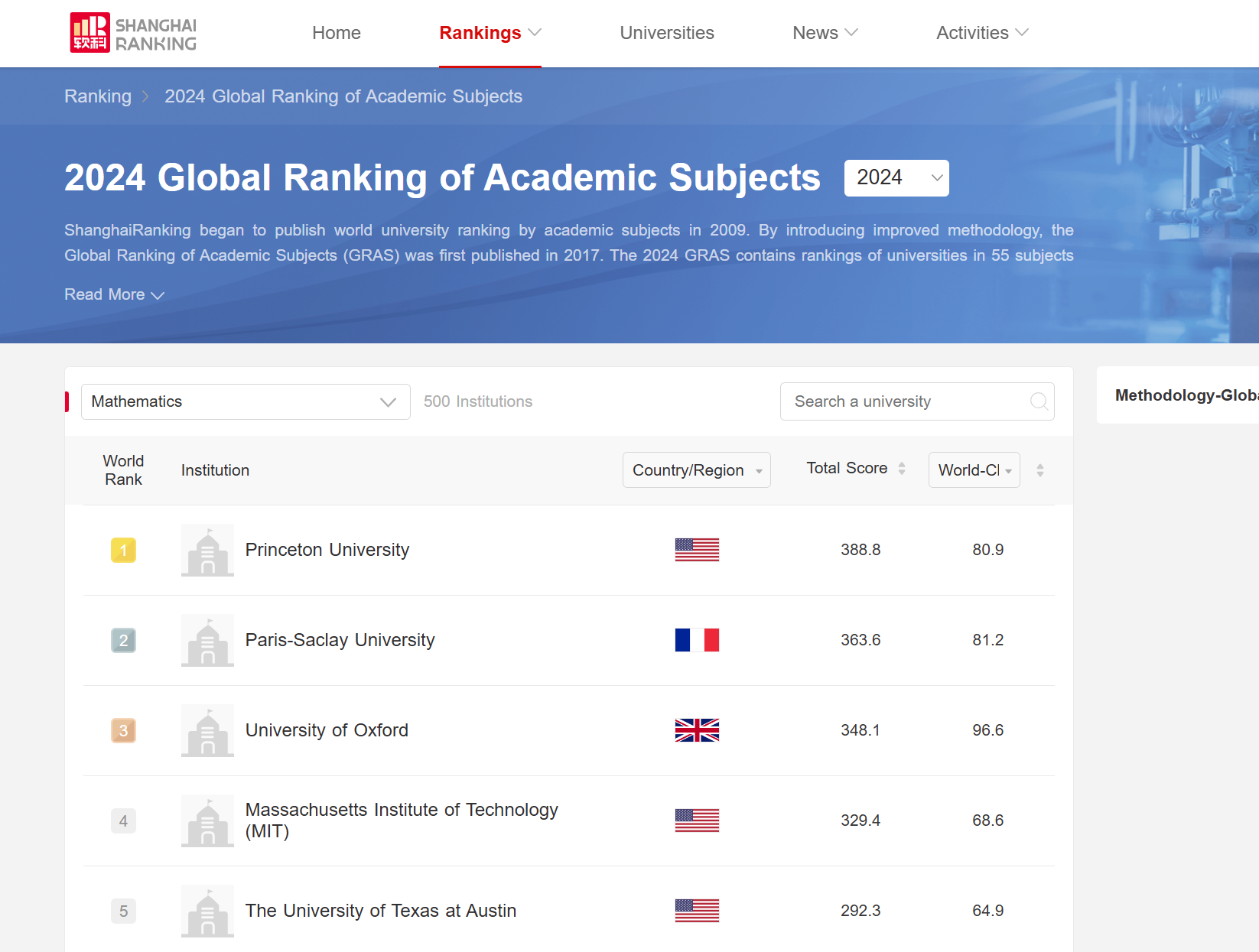Click the search magnifier icon
The height and width of the screenshot is (952, 1259).
pyautogui.click(x=1039, y=401)
